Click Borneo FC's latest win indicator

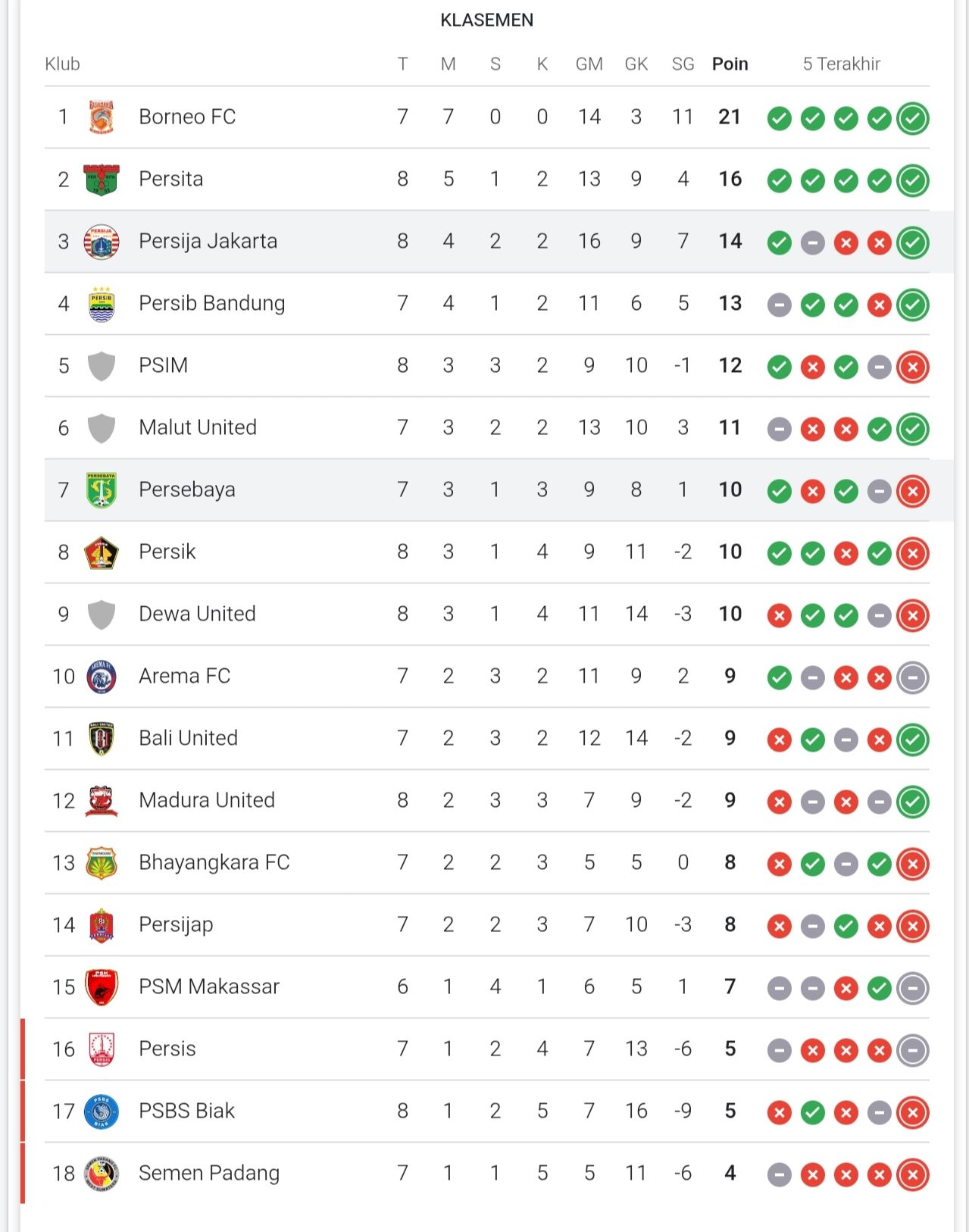tap(912, 118)
